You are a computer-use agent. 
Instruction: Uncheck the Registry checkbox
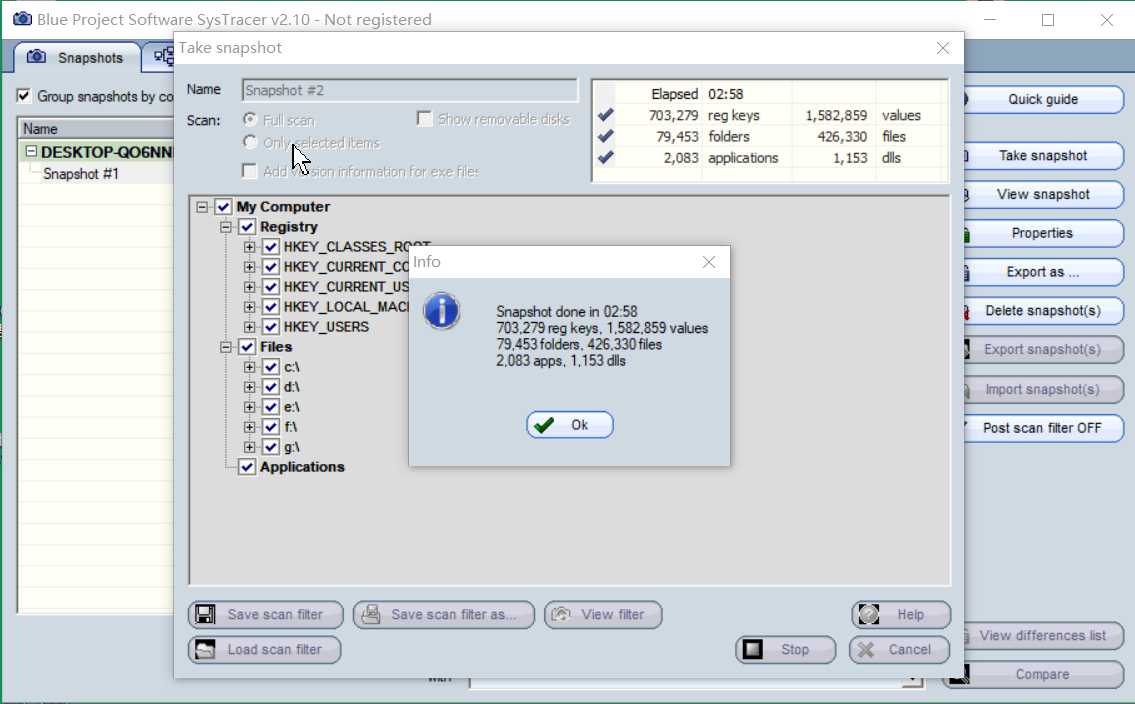(x=247, y=226)
